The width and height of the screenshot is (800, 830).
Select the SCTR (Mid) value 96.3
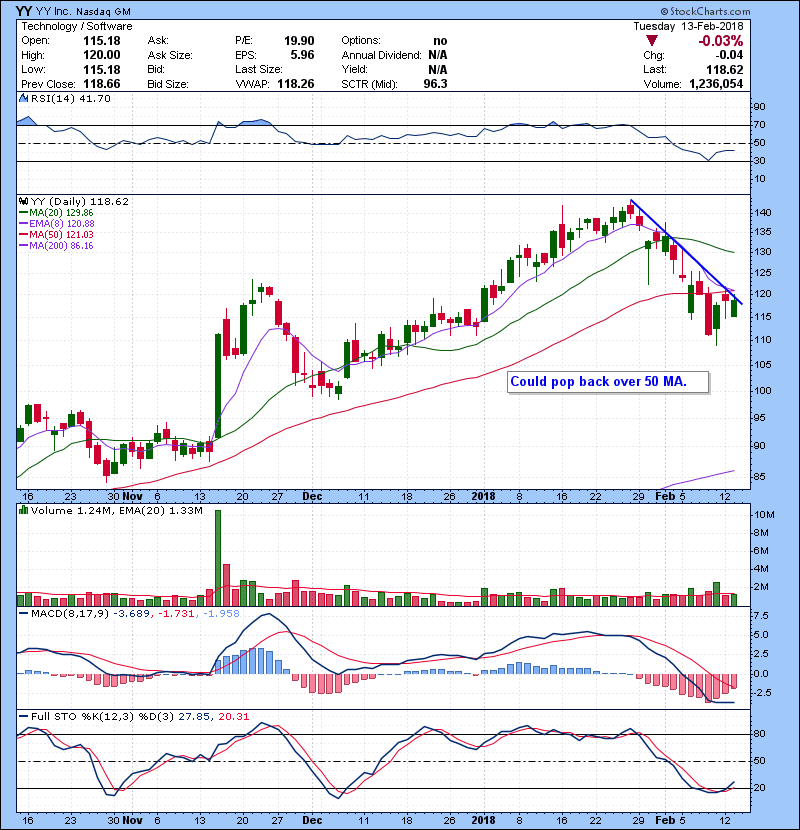[x=435, y=84]
